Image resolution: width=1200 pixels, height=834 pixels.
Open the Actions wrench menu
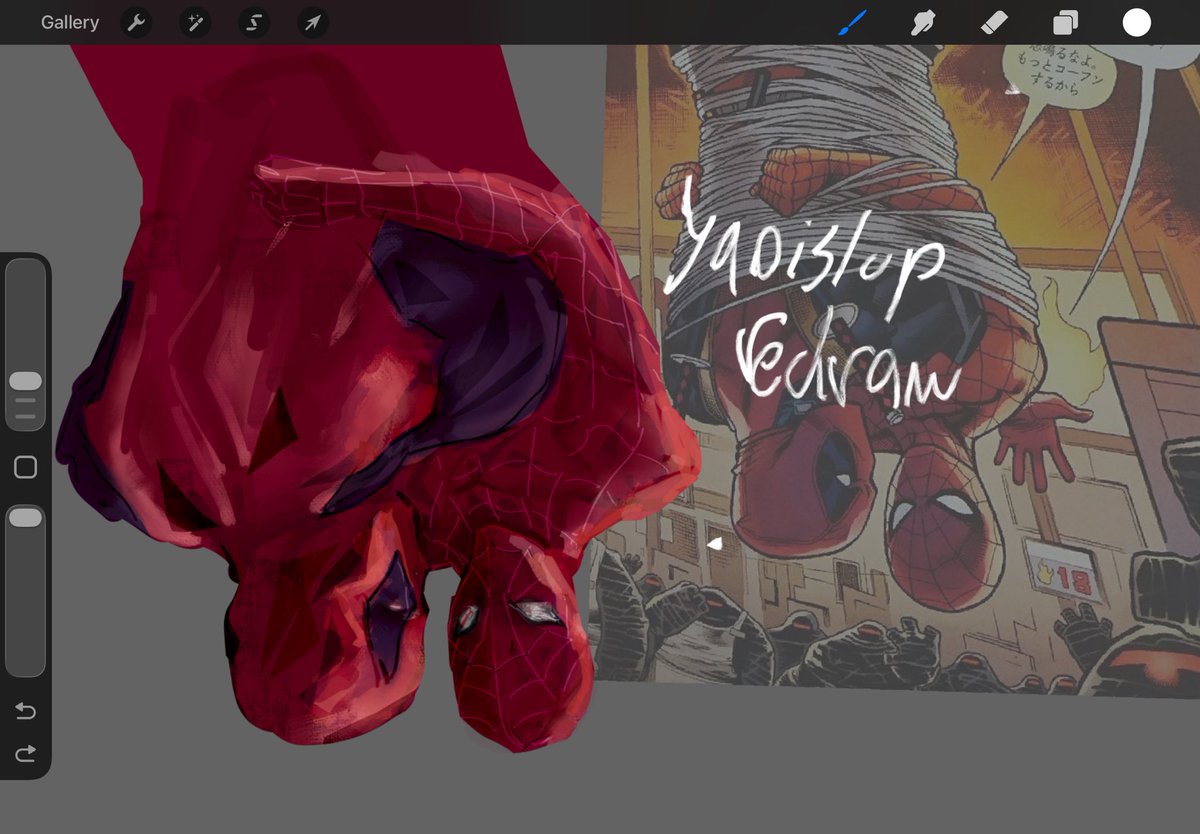[136, 22]
